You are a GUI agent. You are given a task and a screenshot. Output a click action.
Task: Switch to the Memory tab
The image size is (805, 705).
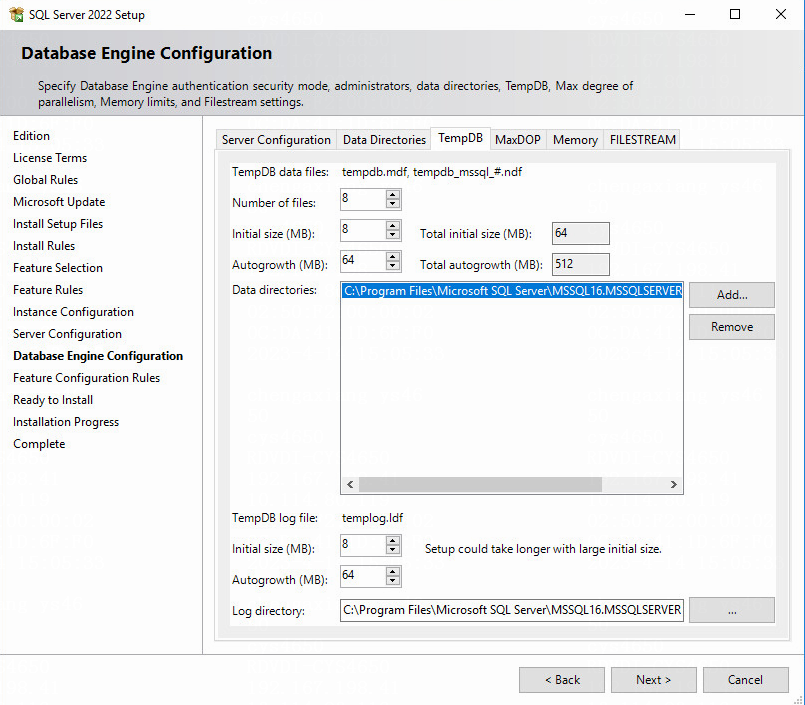pyautogui.click(x=575, y=140)
